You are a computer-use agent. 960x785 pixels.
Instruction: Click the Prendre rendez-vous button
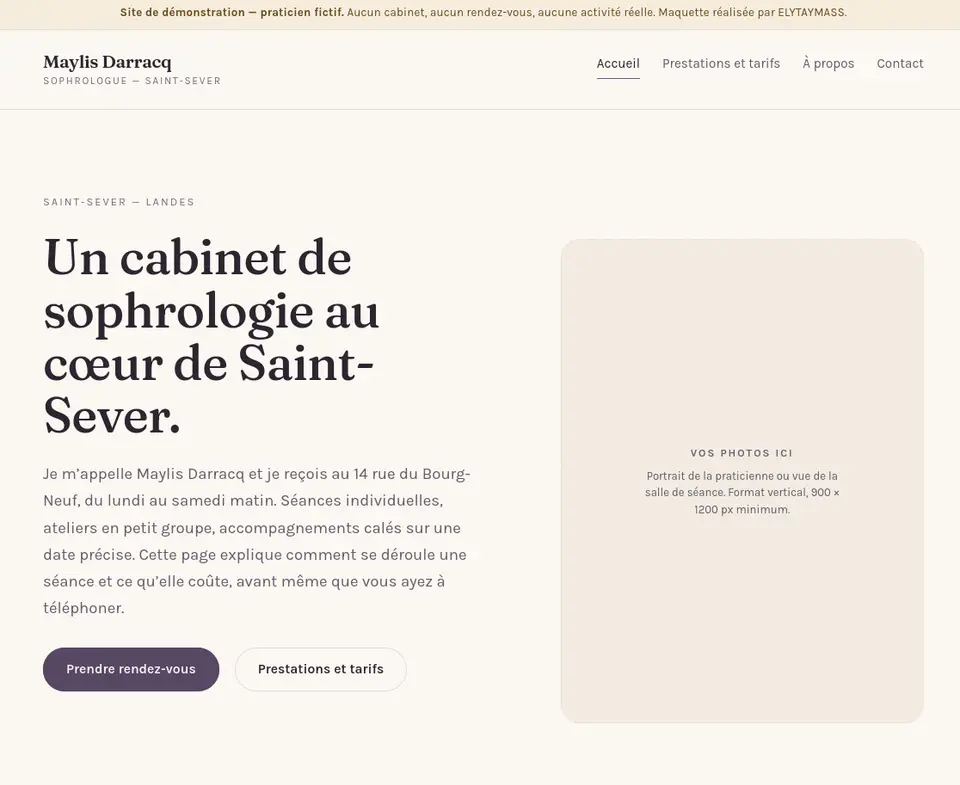(131, 669)
